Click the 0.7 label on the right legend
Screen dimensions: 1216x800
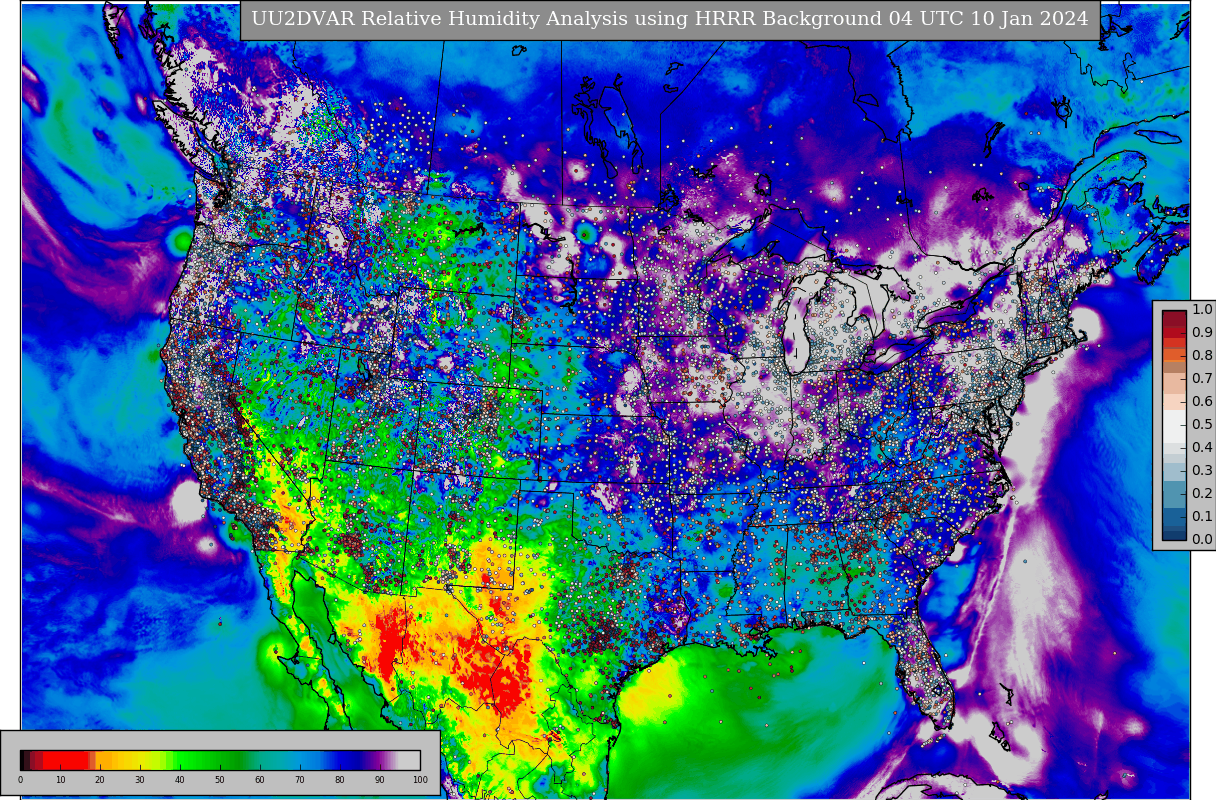[1201, 378]
